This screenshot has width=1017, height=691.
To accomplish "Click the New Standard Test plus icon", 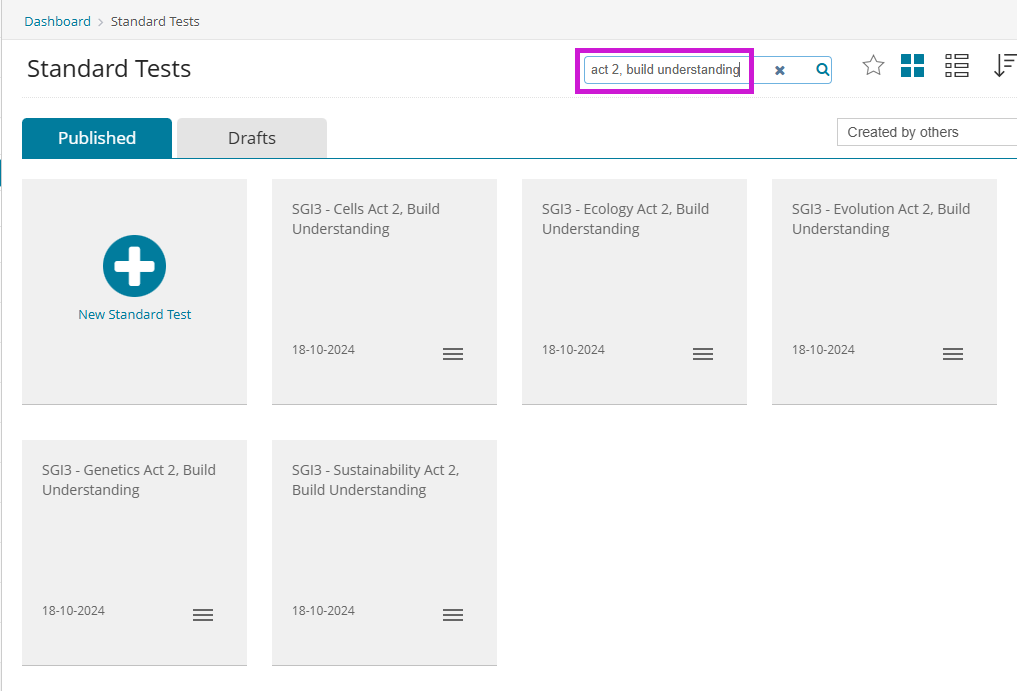I will (x=134, y=266).
